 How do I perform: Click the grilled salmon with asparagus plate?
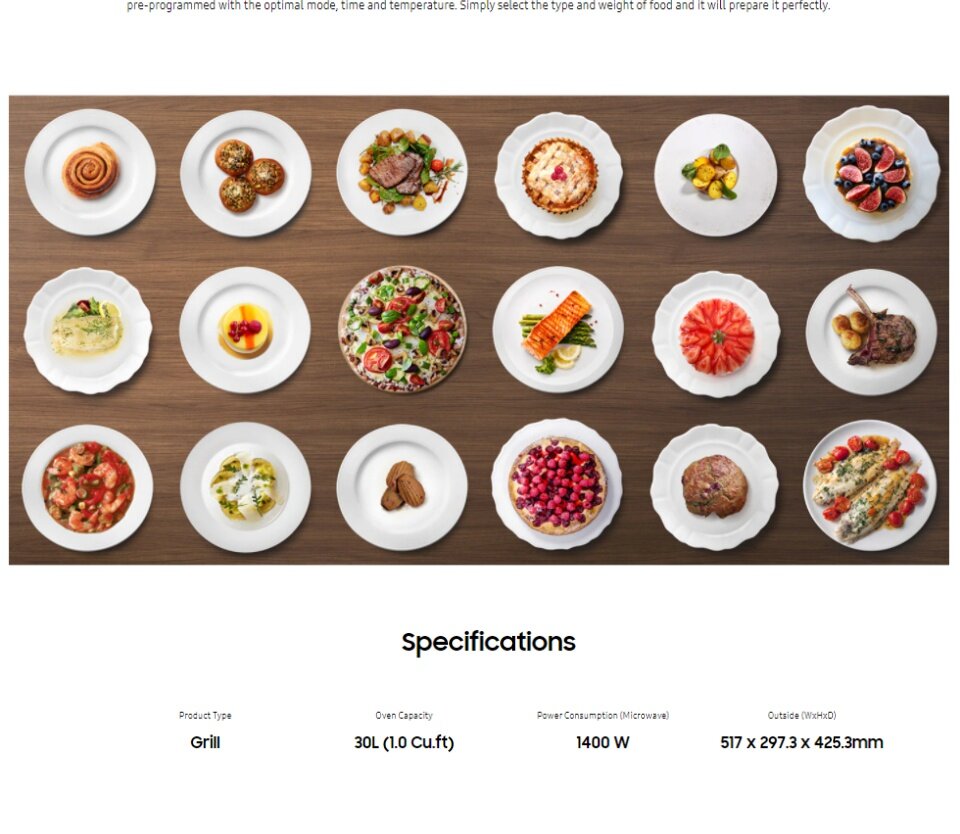tap(558, 329)
